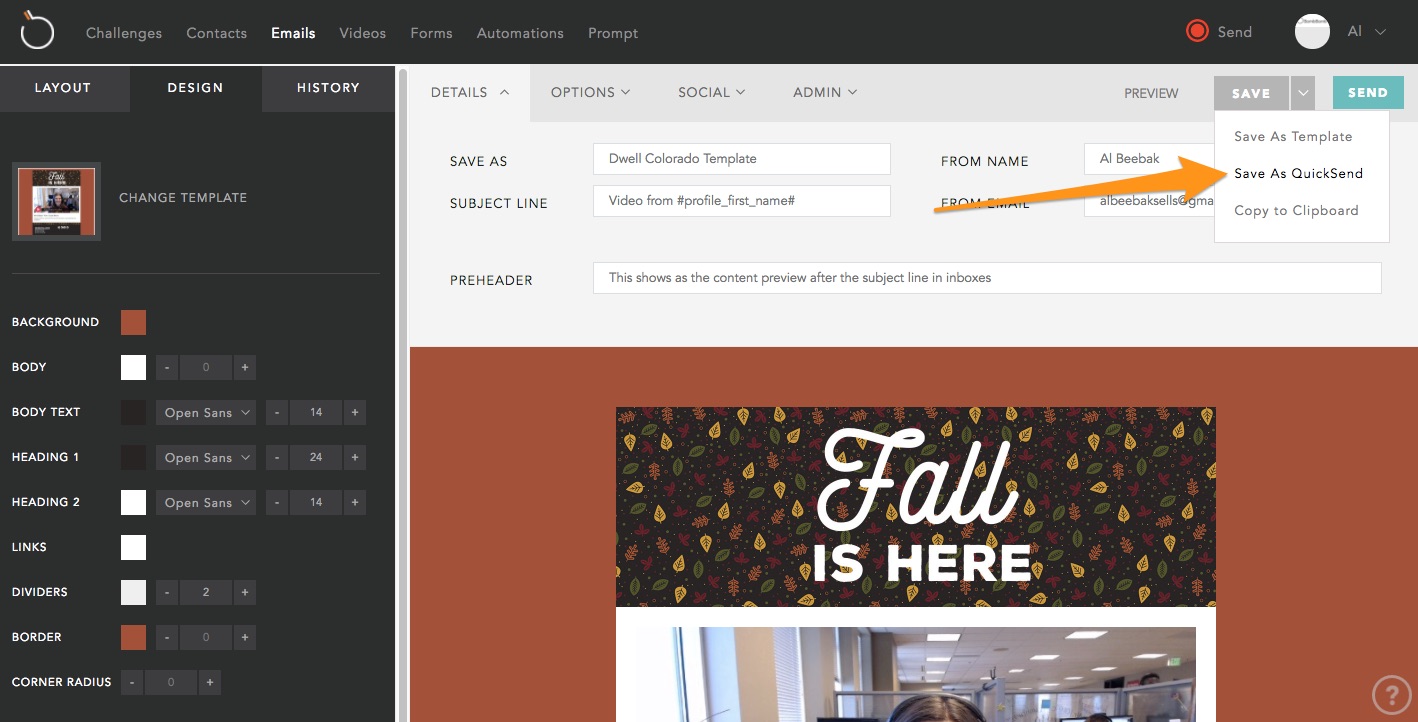The width and height of the screenshot is (1418, 722).
Task: Open the BORDER color swatch
Action: 133,637
